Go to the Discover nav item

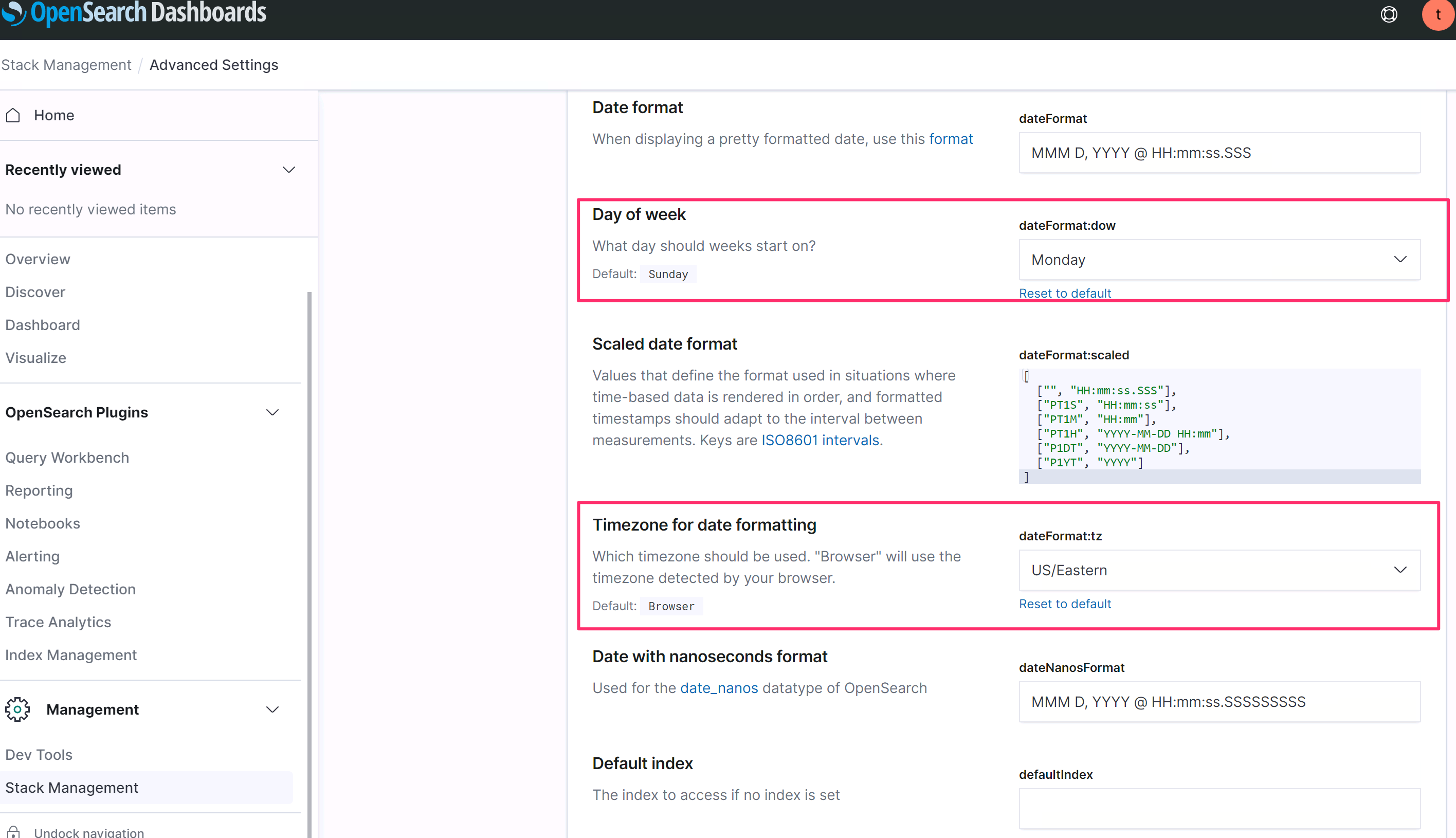pyautogui.click(x=35, y=292)
